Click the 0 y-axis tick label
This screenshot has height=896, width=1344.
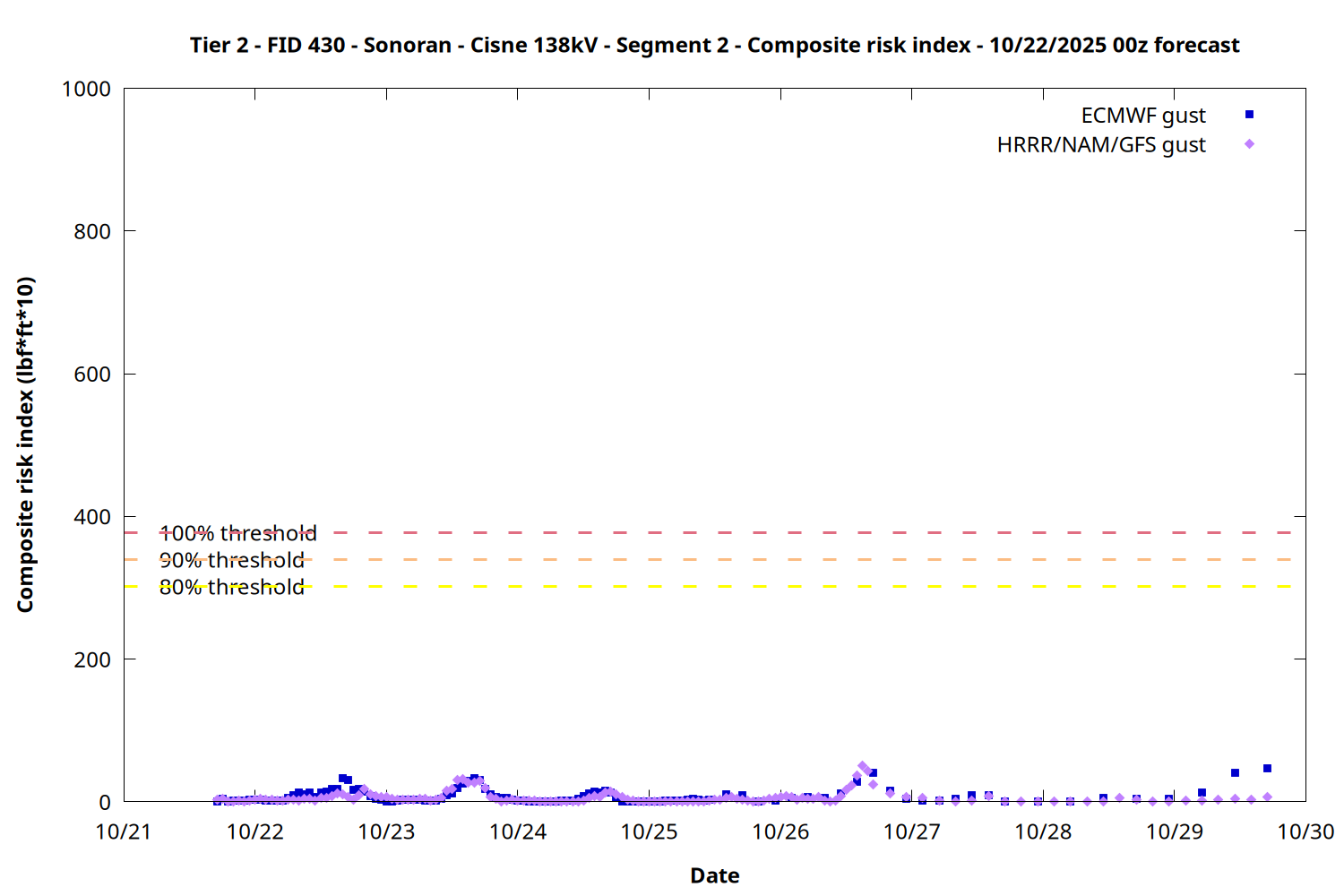[105, 803]
